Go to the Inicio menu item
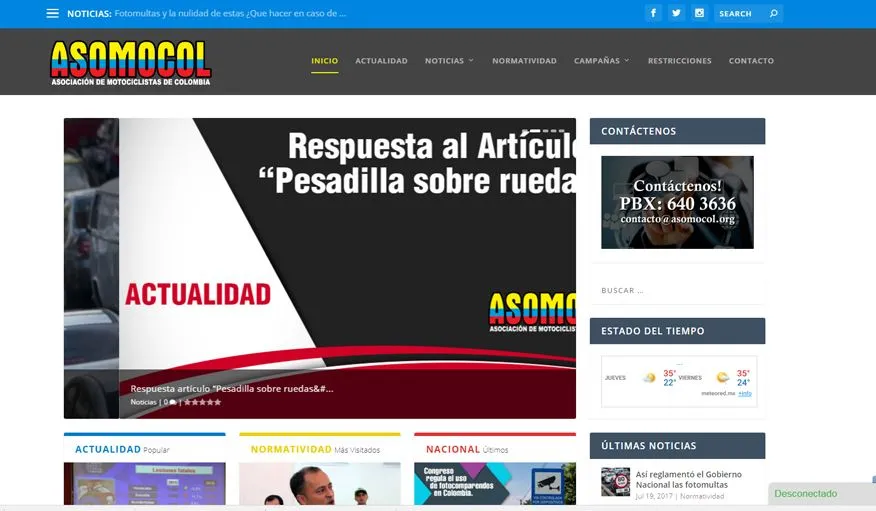The height and width of the screenshot is (511, 876). [325, 60]
